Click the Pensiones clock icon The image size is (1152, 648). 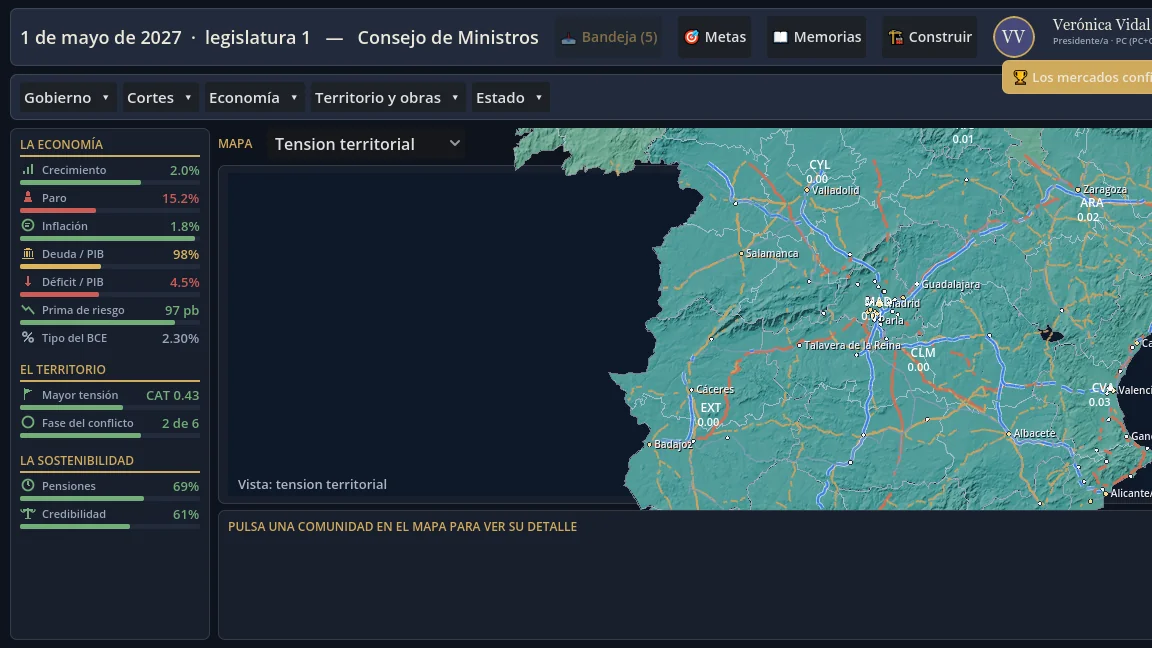point(28,486)
